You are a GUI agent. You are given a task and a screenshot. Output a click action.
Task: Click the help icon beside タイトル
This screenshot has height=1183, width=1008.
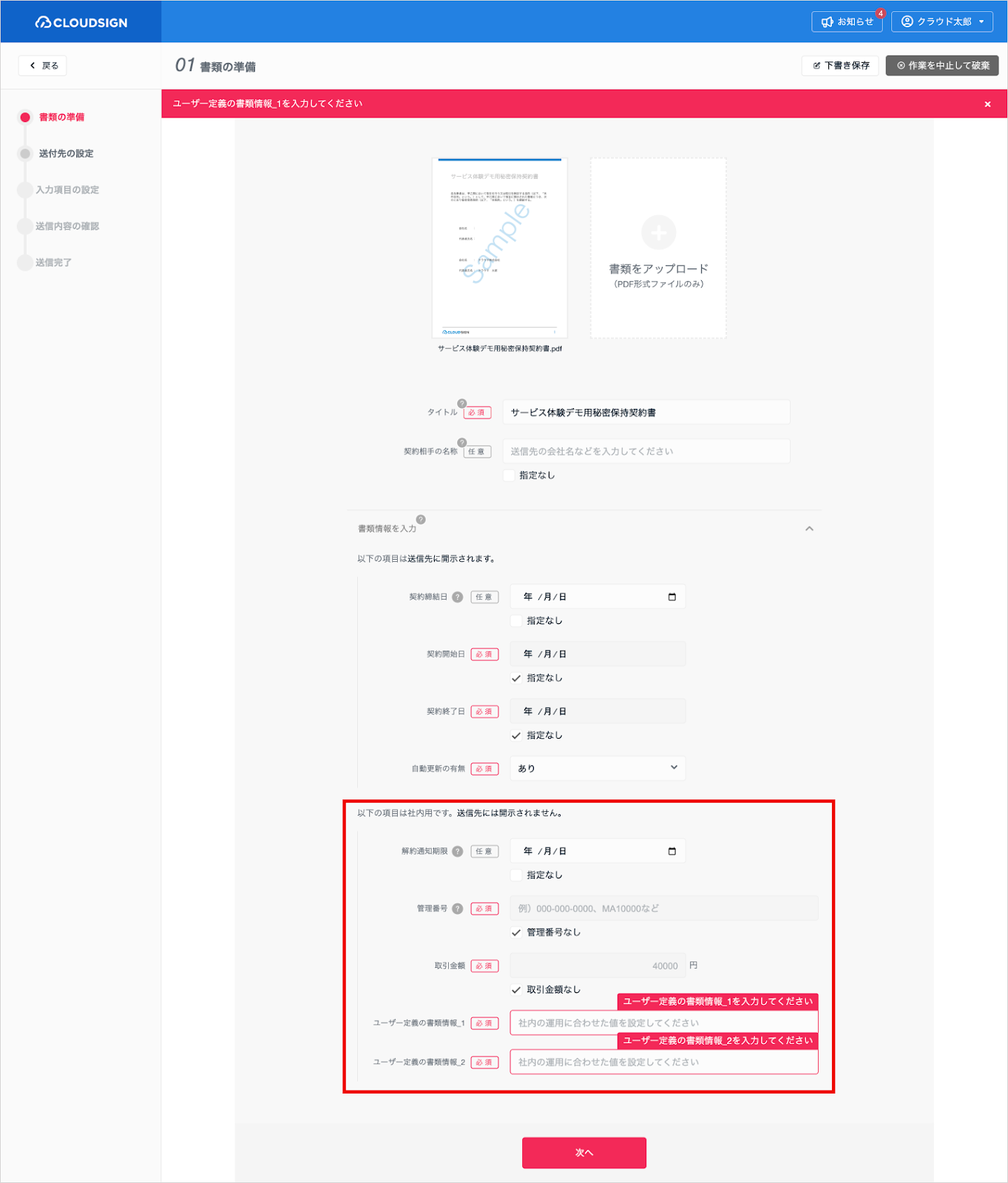[462, 404]
